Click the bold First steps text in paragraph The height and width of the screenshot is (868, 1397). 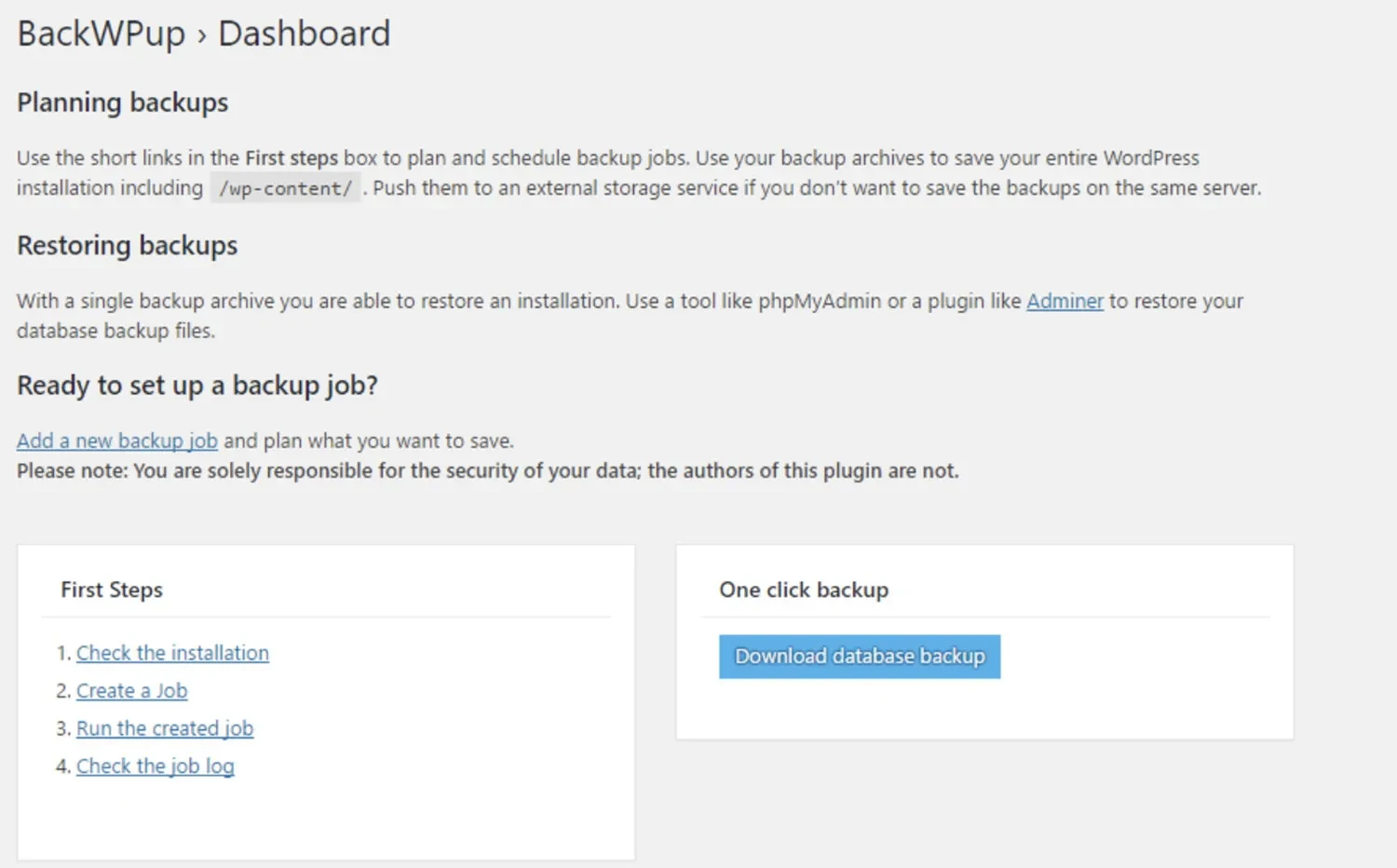tap(292, 158)
